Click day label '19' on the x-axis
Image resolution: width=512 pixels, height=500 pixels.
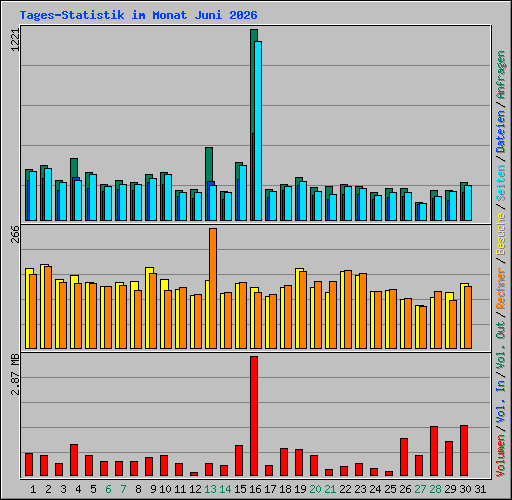coord(300,489)
